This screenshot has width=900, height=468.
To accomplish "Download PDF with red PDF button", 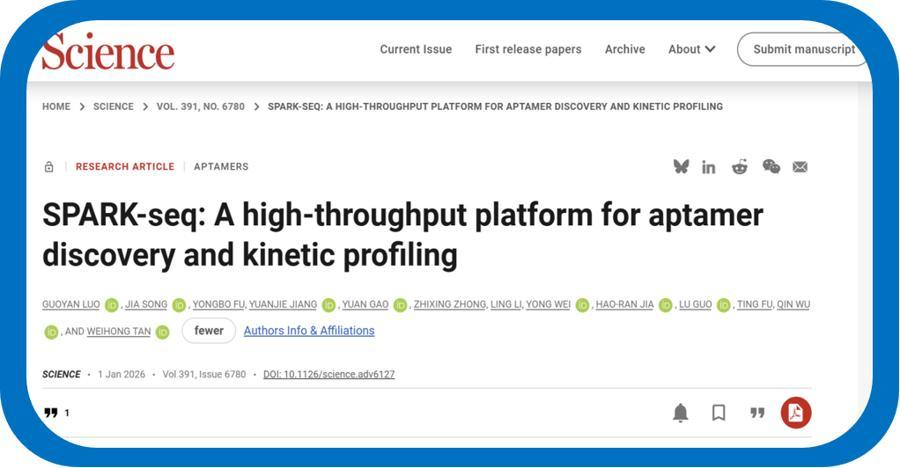I will pyautogui.click(x=796, y=413).
